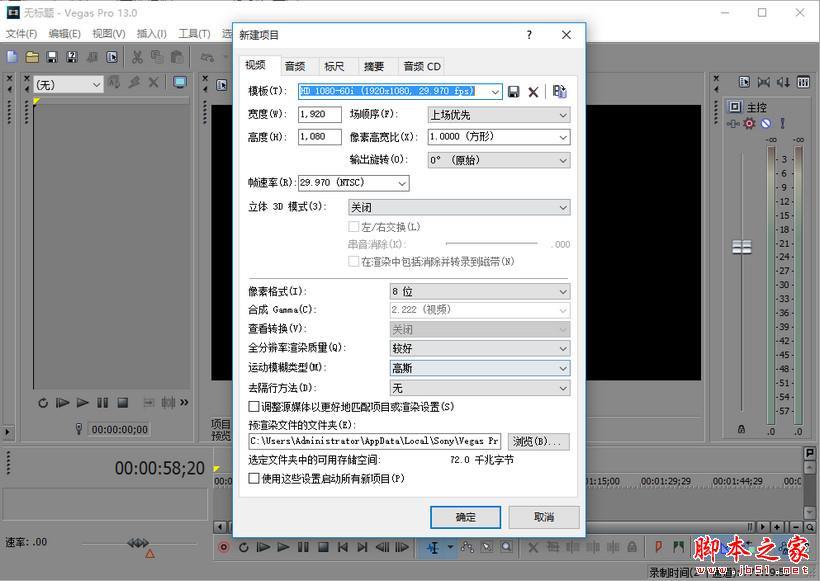Switch to the 音频 tab
The height and width of the screenshot is (581, 820).
(x=295, y=66)
